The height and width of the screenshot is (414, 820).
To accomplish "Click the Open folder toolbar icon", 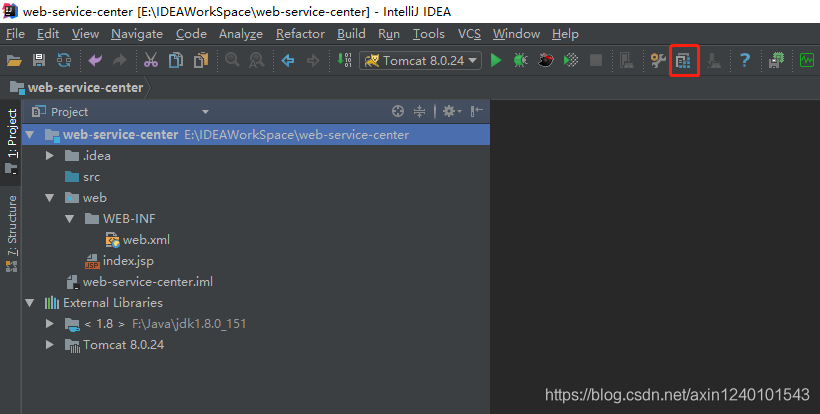I will pos(14,61).
